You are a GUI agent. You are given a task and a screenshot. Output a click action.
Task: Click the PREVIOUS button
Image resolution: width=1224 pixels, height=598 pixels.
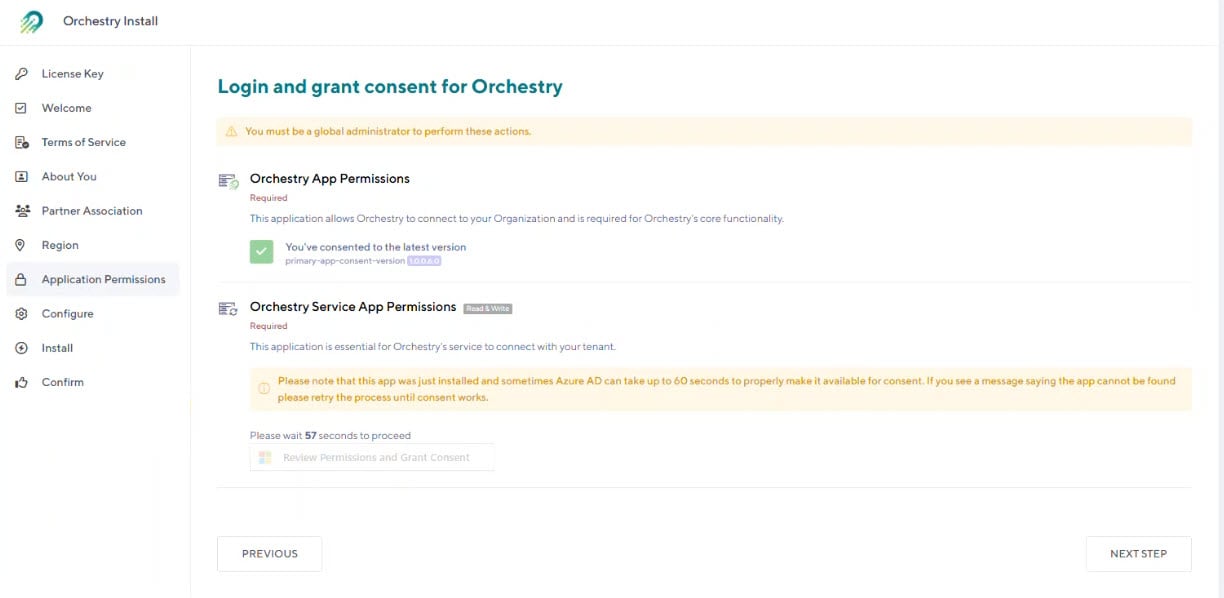270,553
